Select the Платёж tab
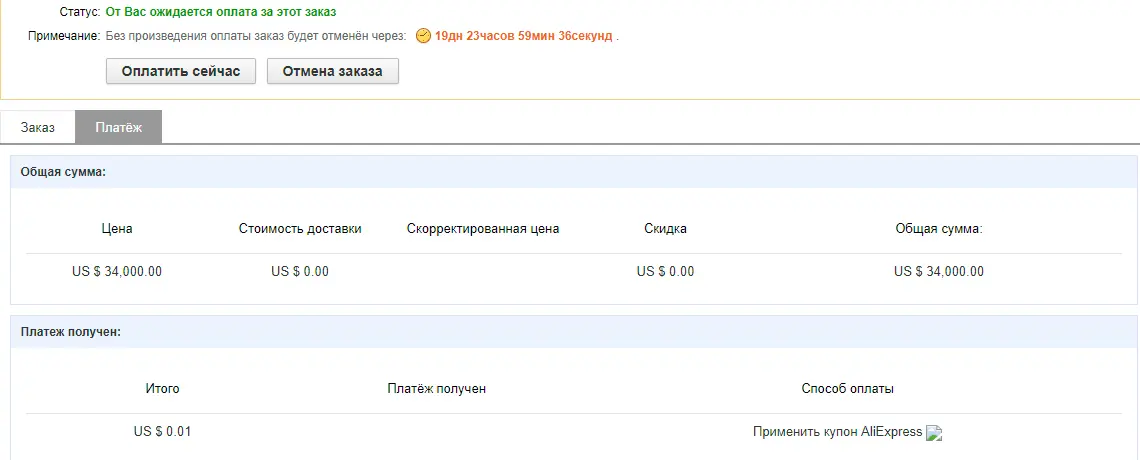Screen dimensions: 1140x460 click(119, 127)
